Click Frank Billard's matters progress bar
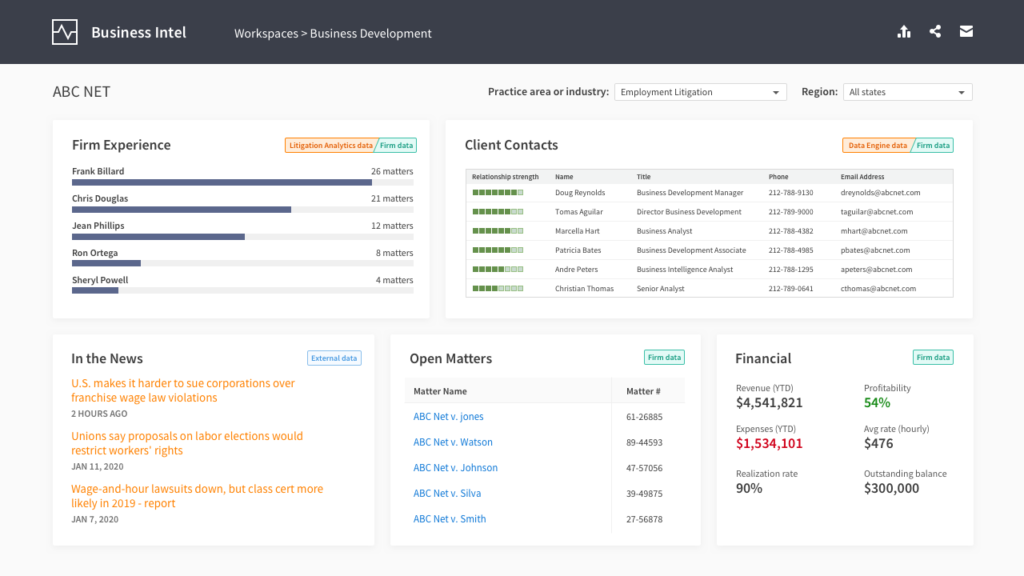Viewport: 1024px width, 576px height. click(x=222, y=183)
